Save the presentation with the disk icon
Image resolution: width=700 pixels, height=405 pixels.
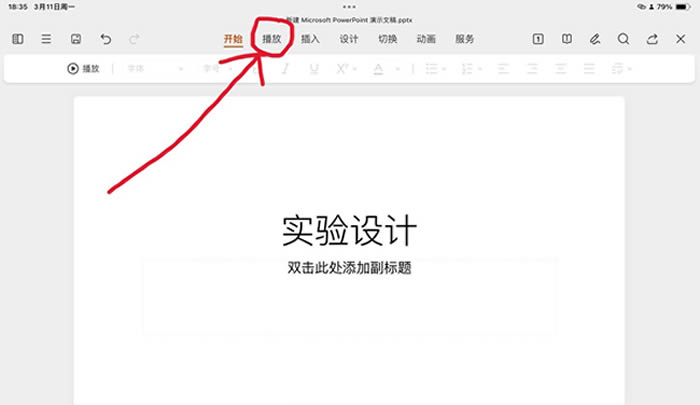pos(76,39)
